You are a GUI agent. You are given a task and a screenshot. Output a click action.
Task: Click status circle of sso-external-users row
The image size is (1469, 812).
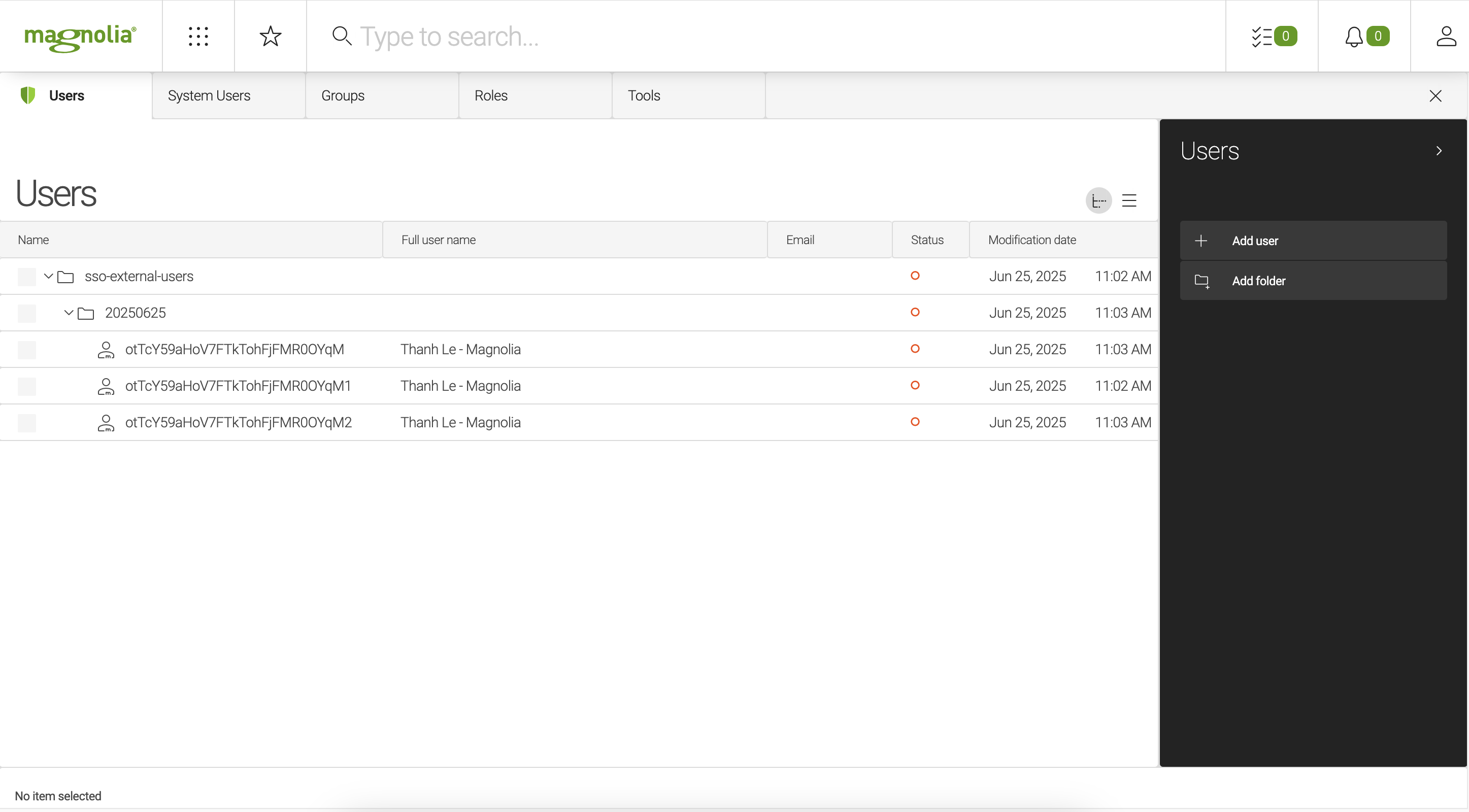915,276
